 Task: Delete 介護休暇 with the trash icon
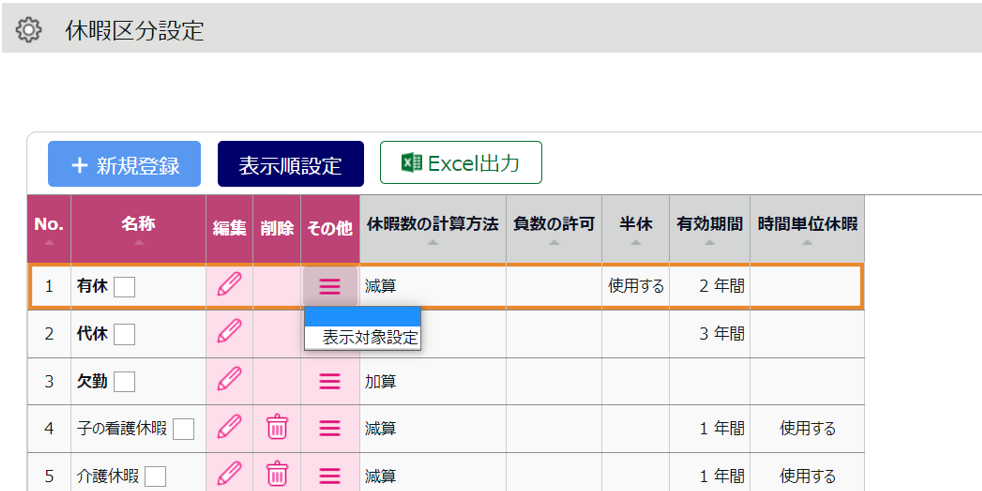[x=277, y=475]
